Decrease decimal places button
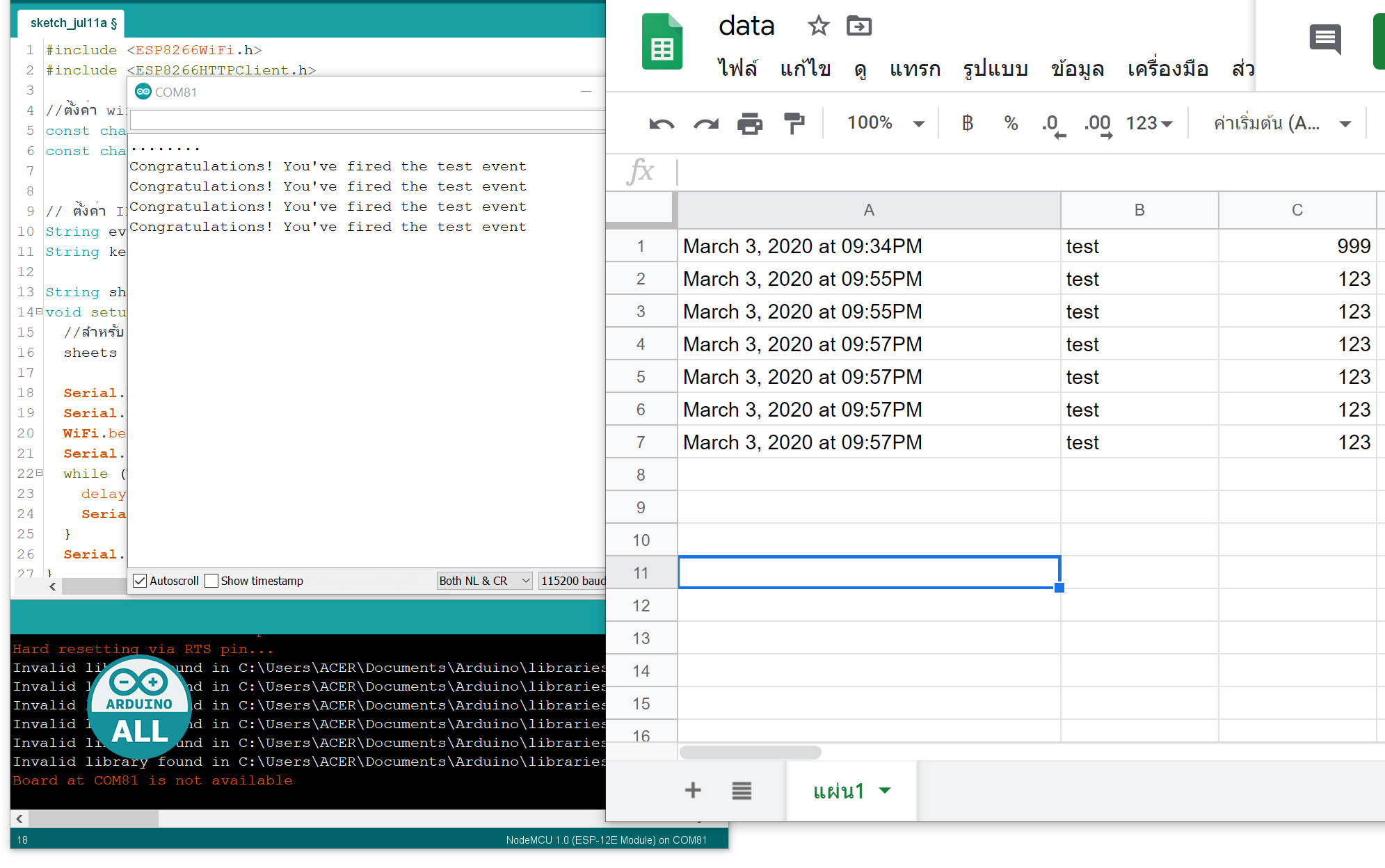 1053,125
